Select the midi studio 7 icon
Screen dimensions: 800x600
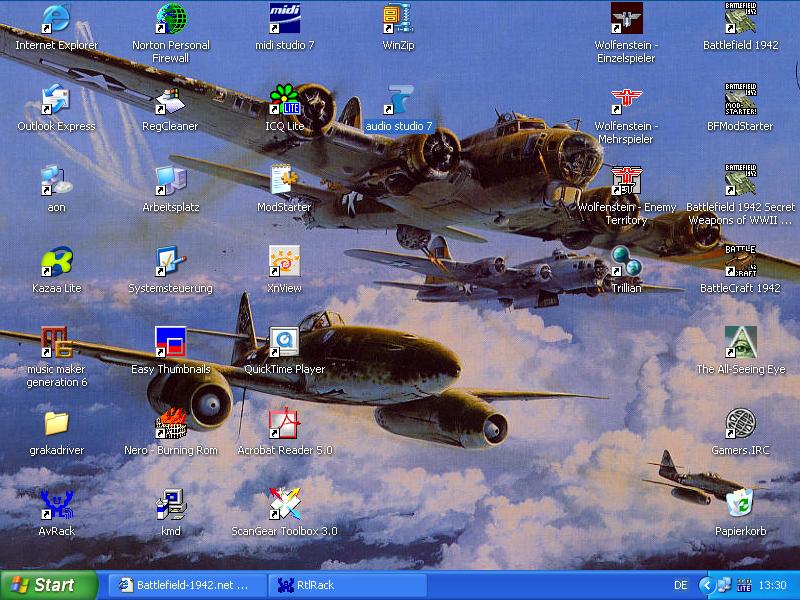pyautogui.click(x=285, y=19)
